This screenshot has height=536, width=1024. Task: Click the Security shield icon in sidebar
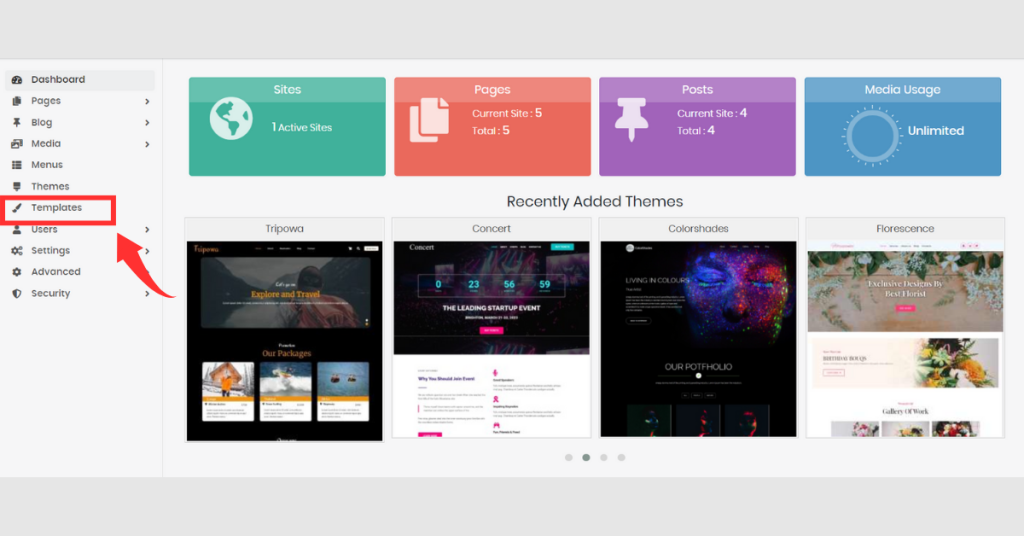click(x=17, y=293)
